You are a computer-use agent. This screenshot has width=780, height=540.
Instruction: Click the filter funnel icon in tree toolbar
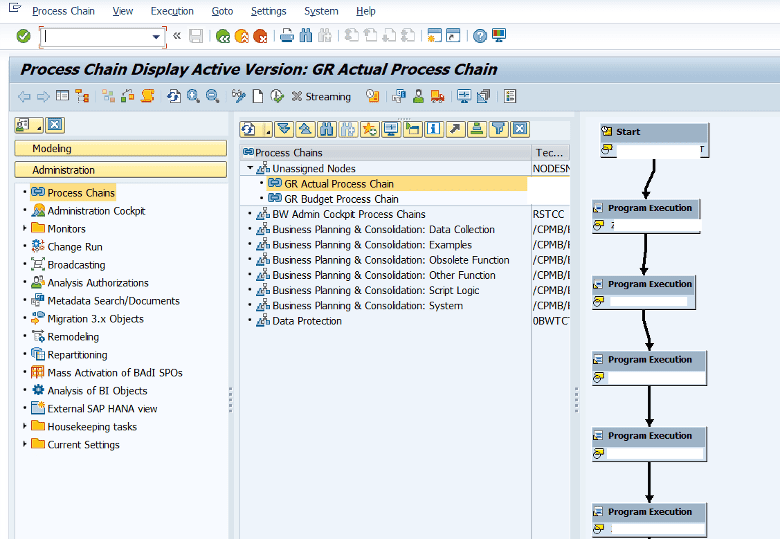coord(498,129)
